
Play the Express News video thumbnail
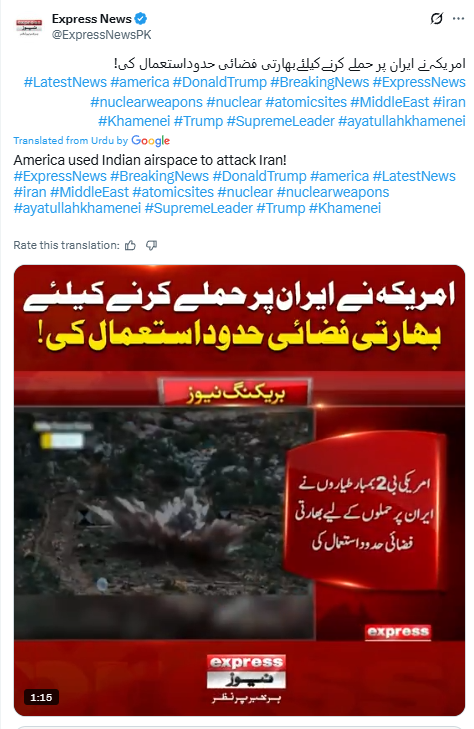239,490
